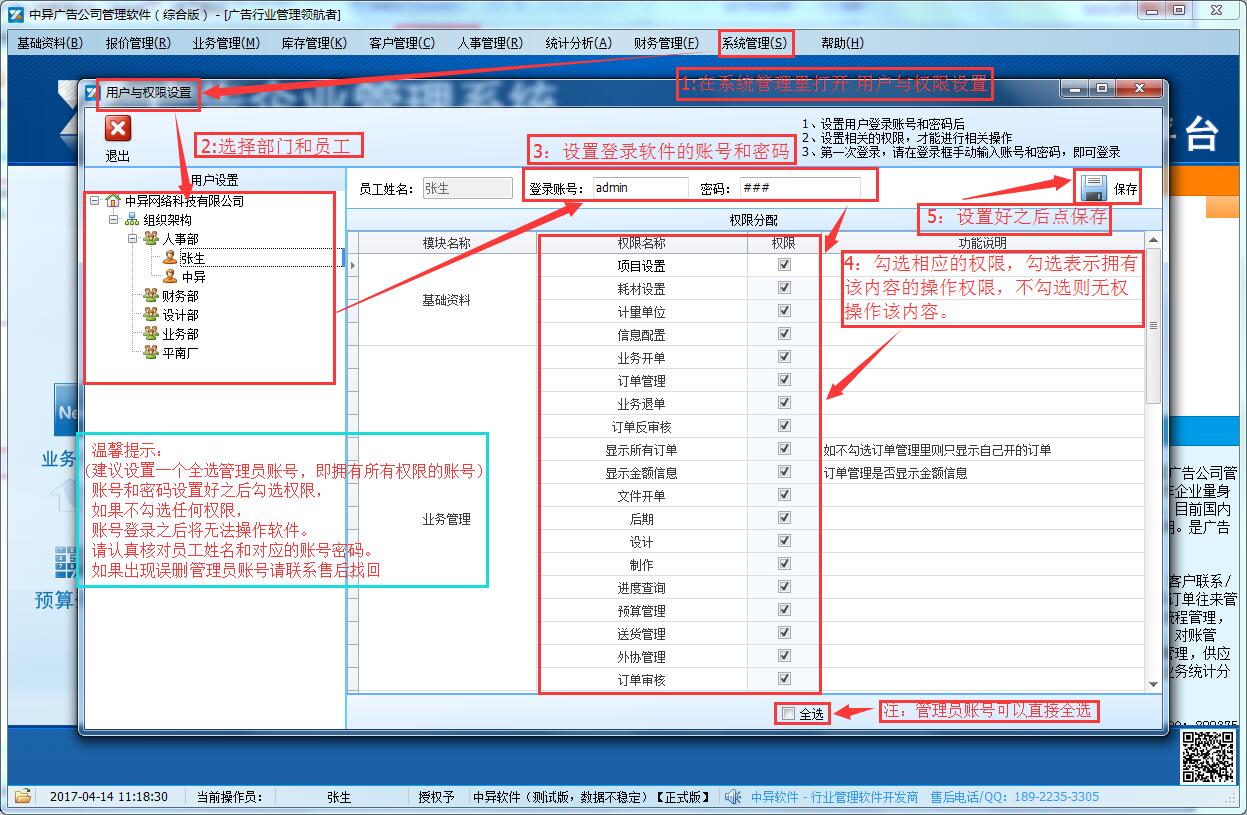Image resolution: width=1247 pixels, height=815 pixels.
Task: Collapse the 组织架构 tree node
Action: coord(113,220)
